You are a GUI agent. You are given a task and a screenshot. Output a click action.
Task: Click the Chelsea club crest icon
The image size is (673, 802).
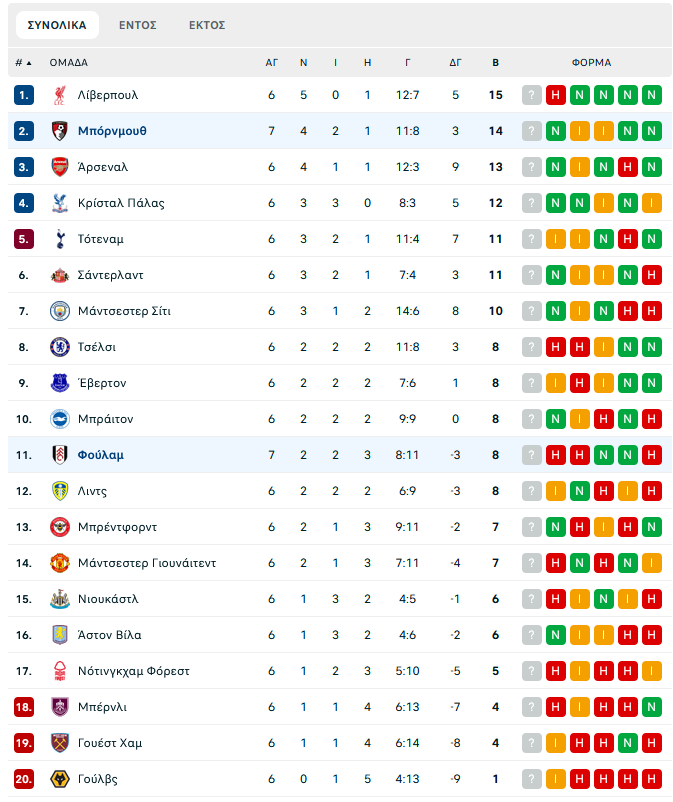coord(59,347)
